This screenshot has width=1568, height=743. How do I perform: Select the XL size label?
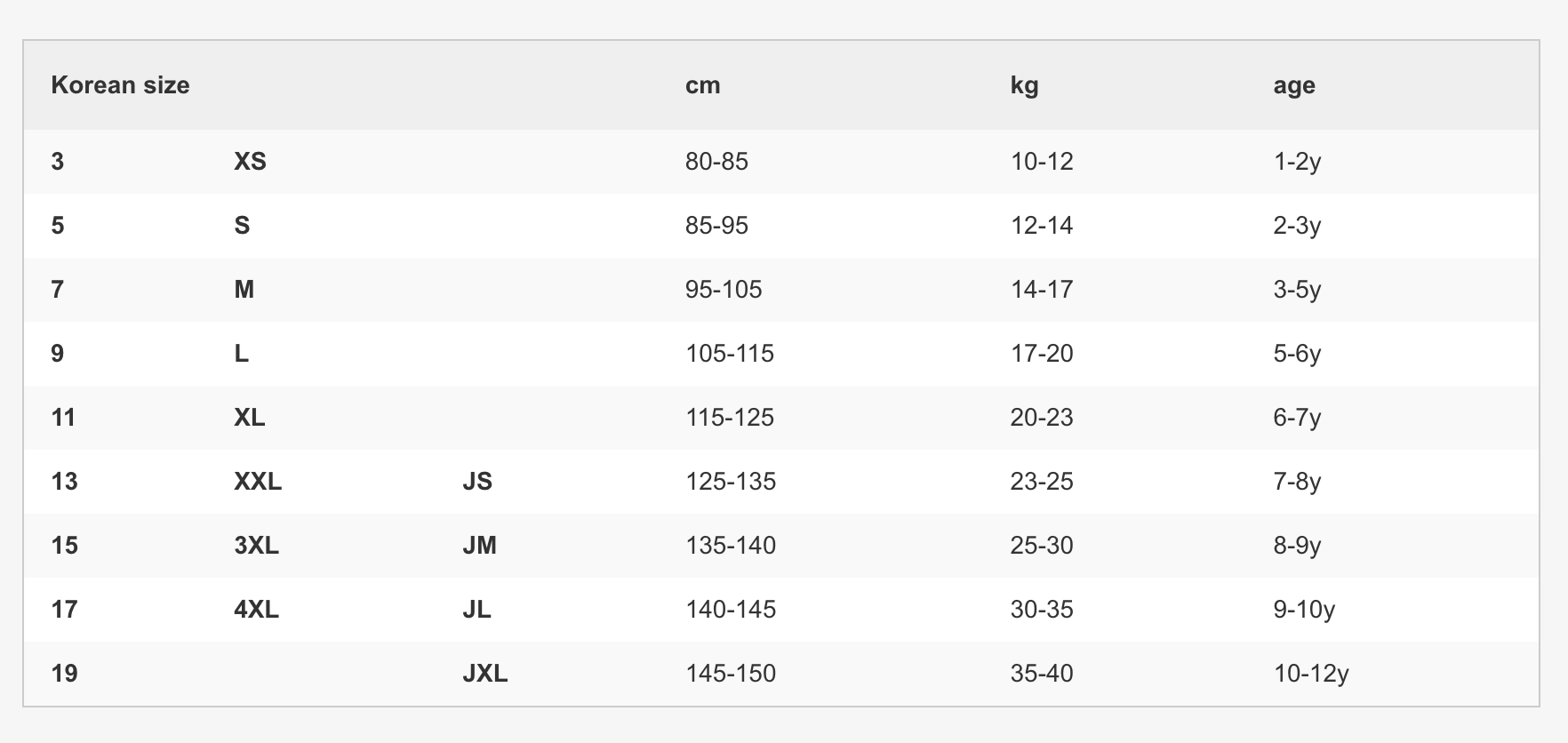click(x=250, y=418)
